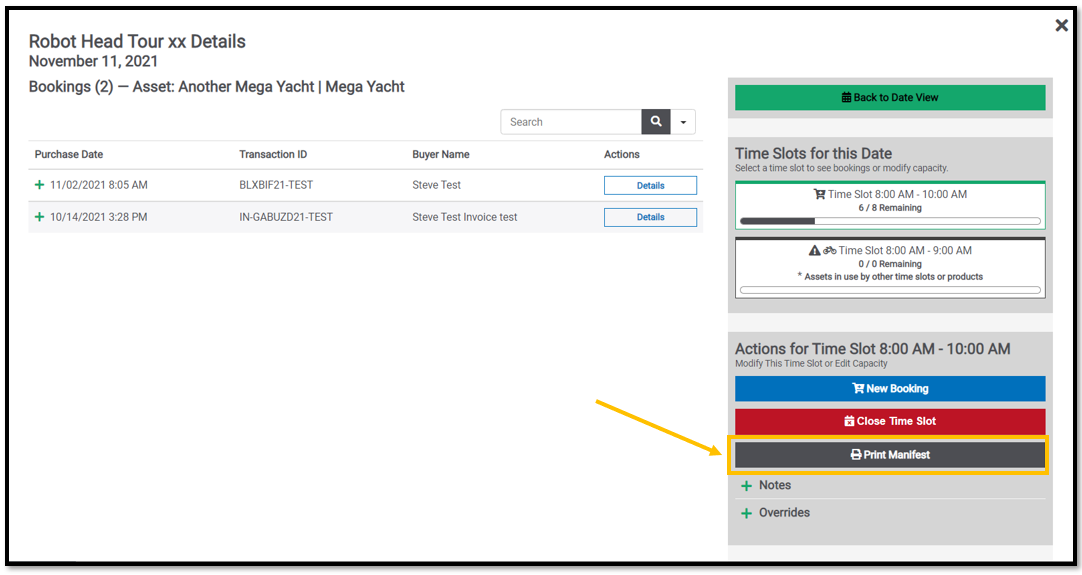
Task: Click calendar-x icon on Close Time Slot
Action: tap(849, 421)
